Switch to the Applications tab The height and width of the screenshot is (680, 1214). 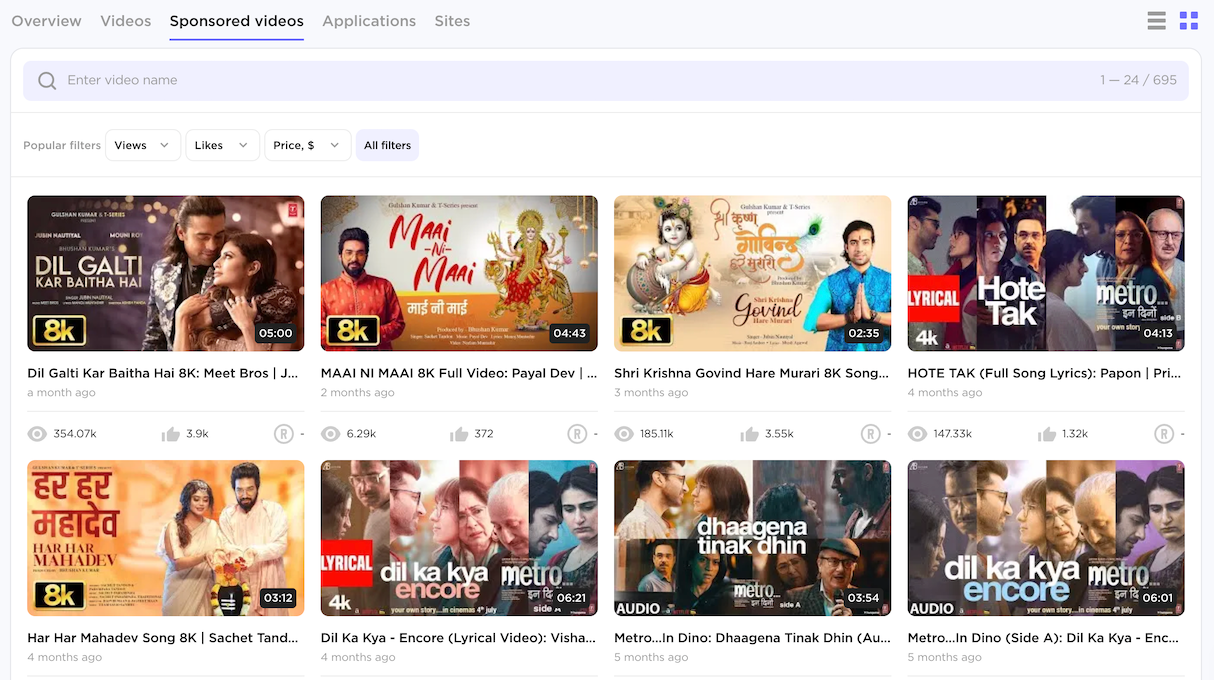(x=369, y=21)
